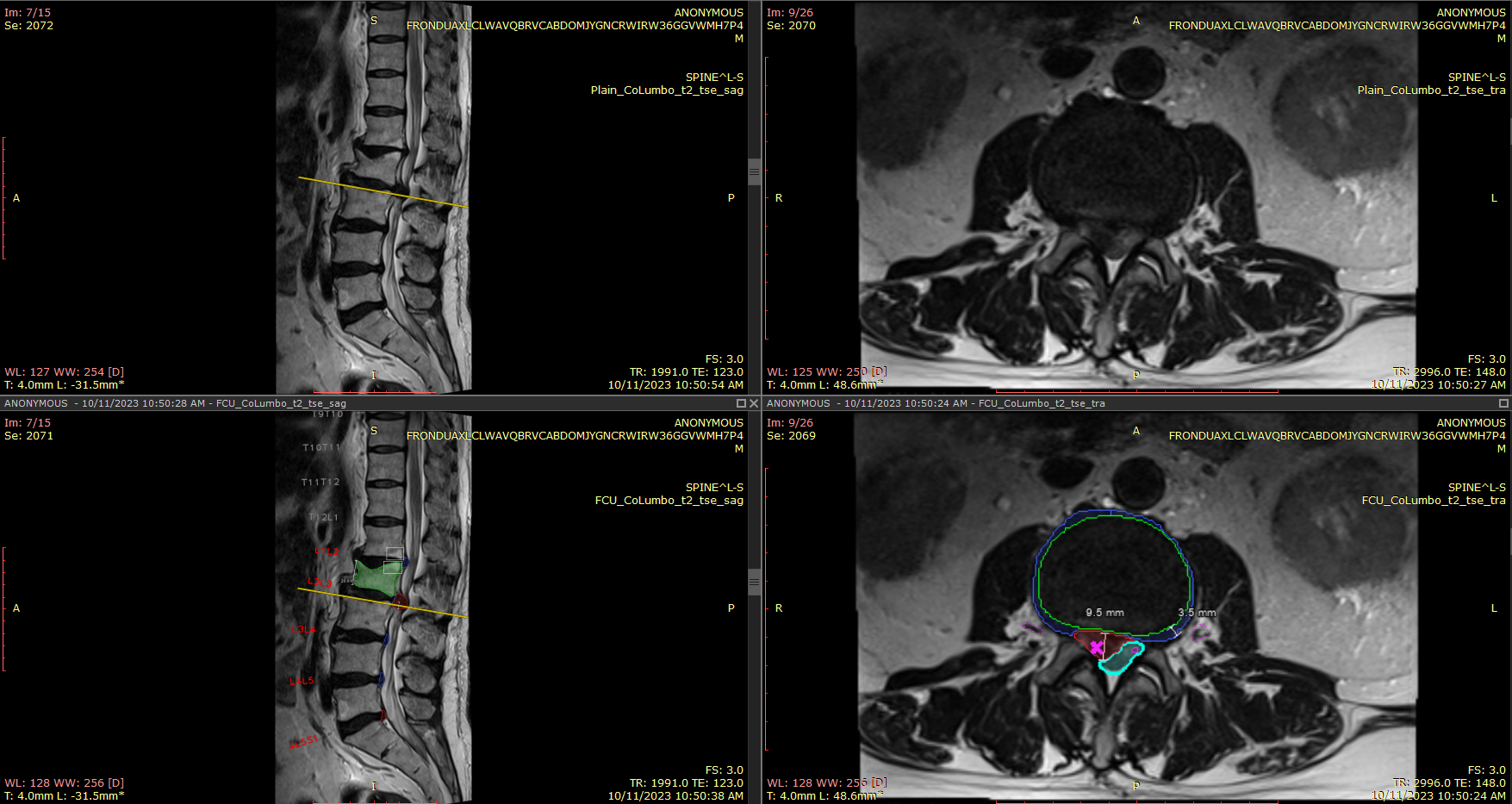
Task: Click the 'Se: 2070' series text
Action: pyautogui.click(x=791, y=26)
